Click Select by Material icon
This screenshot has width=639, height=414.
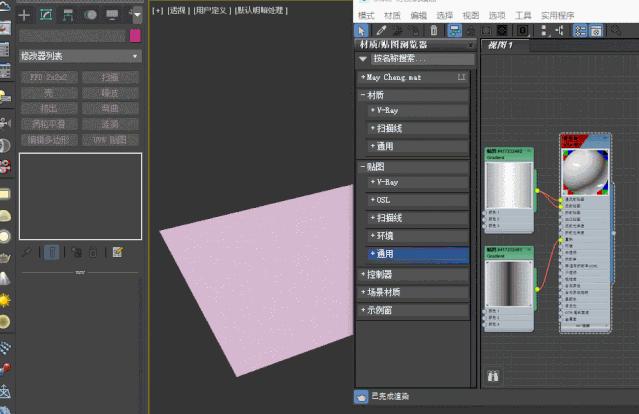[616, 31]
